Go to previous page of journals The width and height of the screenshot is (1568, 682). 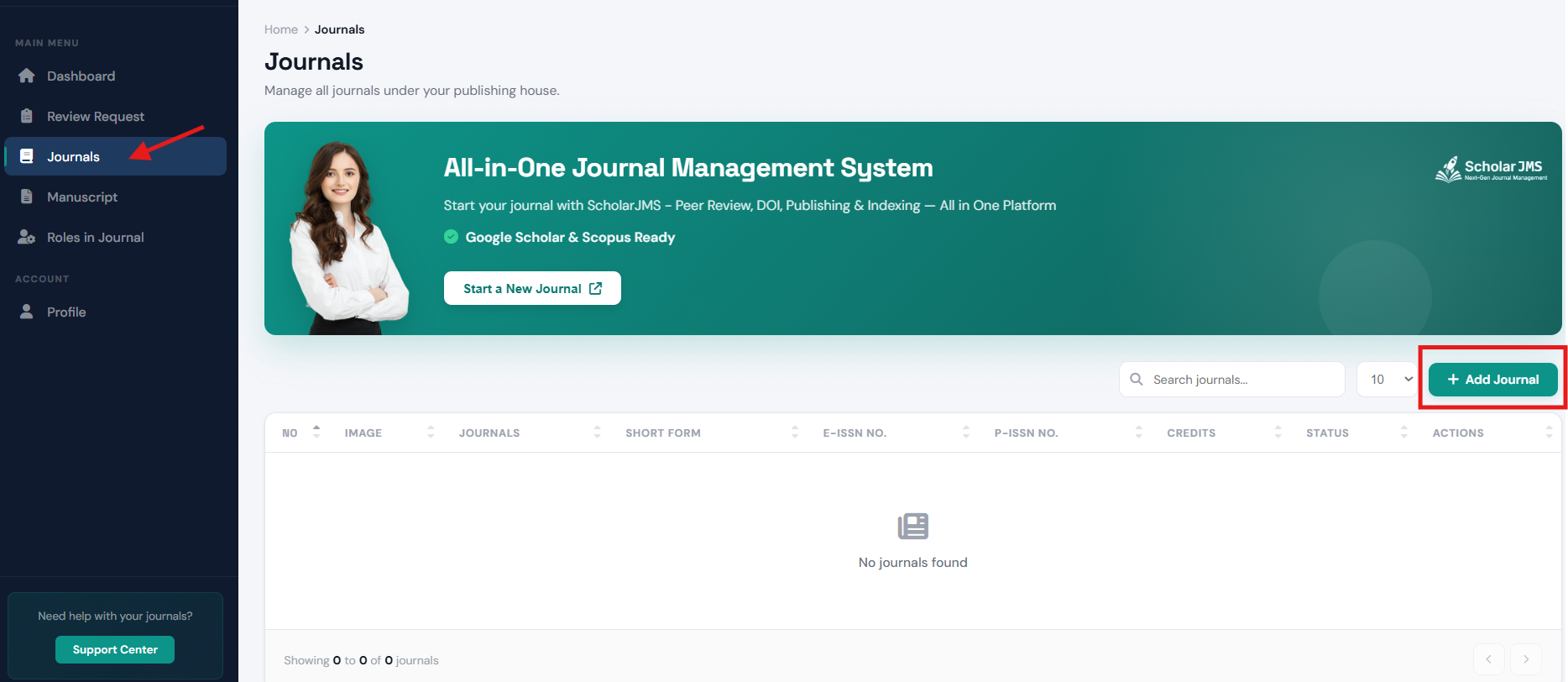tap(1488, 659)
